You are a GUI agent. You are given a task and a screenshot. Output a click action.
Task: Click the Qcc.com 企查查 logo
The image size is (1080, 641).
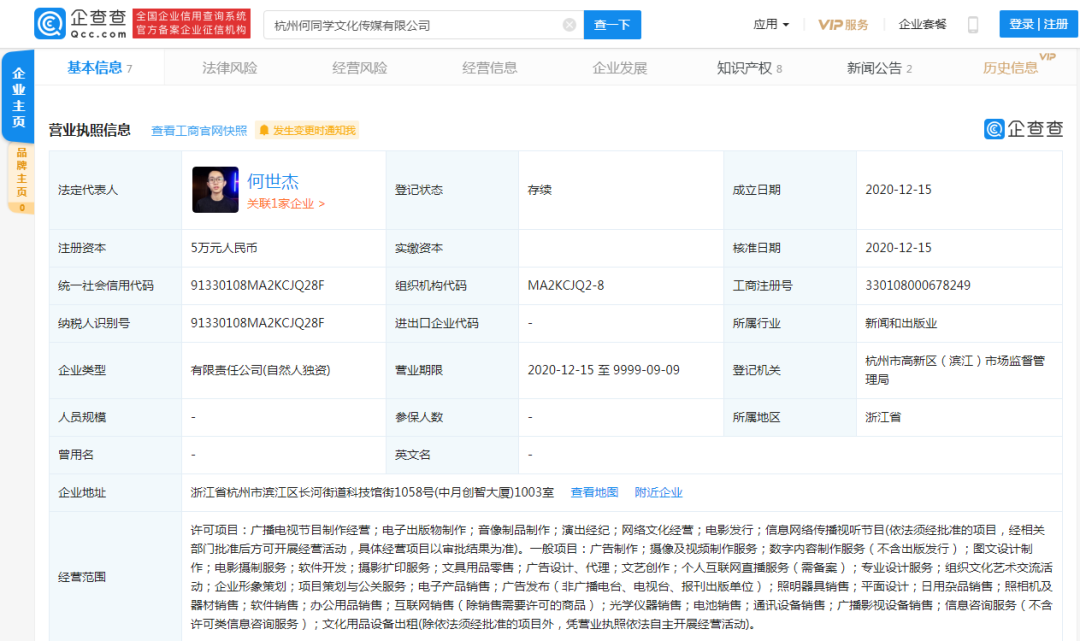81,23
